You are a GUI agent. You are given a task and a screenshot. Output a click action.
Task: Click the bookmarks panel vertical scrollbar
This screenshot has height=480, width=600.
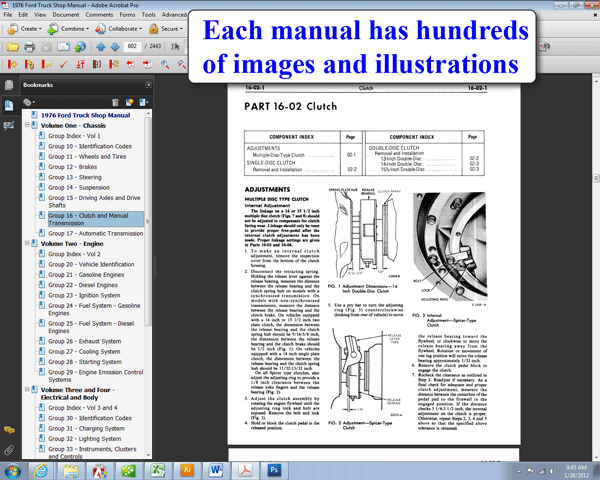148,222
